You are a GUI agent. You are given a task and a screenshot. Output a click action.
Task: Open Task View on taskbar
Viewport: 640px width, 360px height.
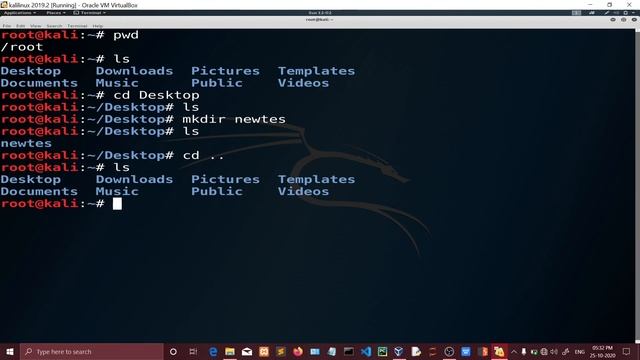pyautogui.click(x=193, y=351)
